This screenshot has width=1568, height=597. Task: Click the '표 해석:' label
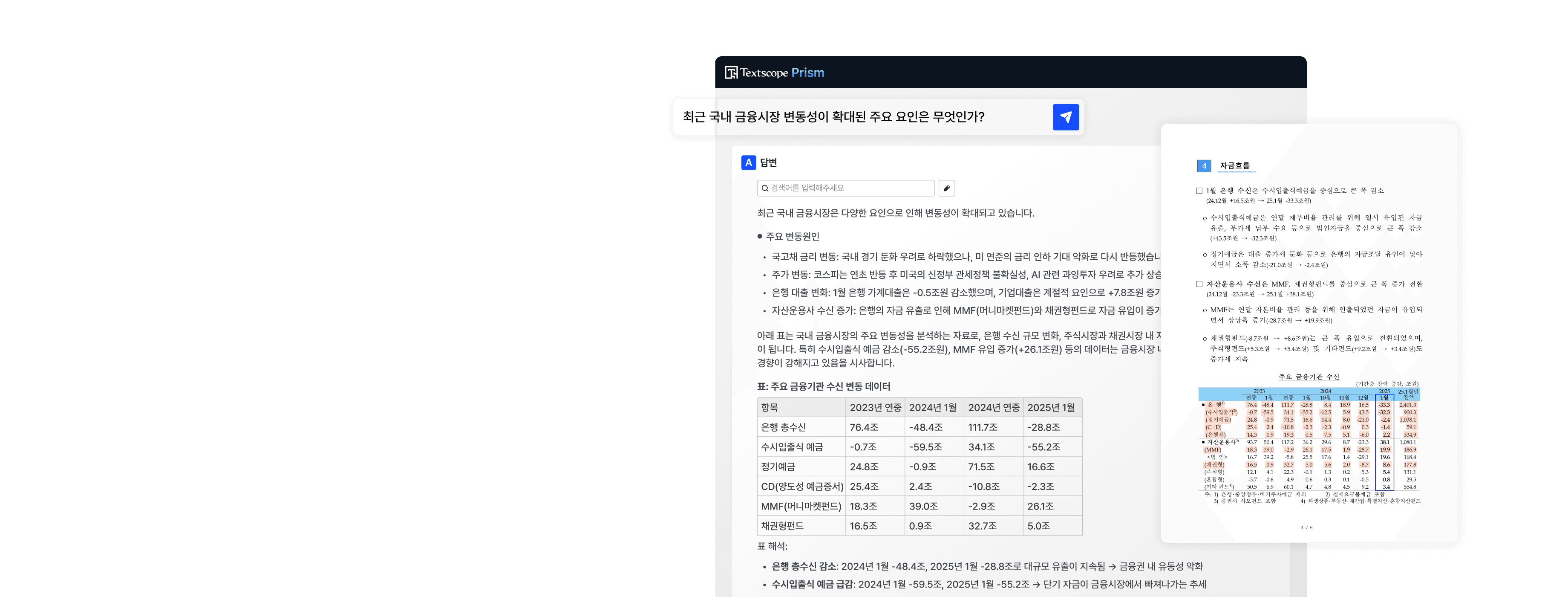pos(772,546)
